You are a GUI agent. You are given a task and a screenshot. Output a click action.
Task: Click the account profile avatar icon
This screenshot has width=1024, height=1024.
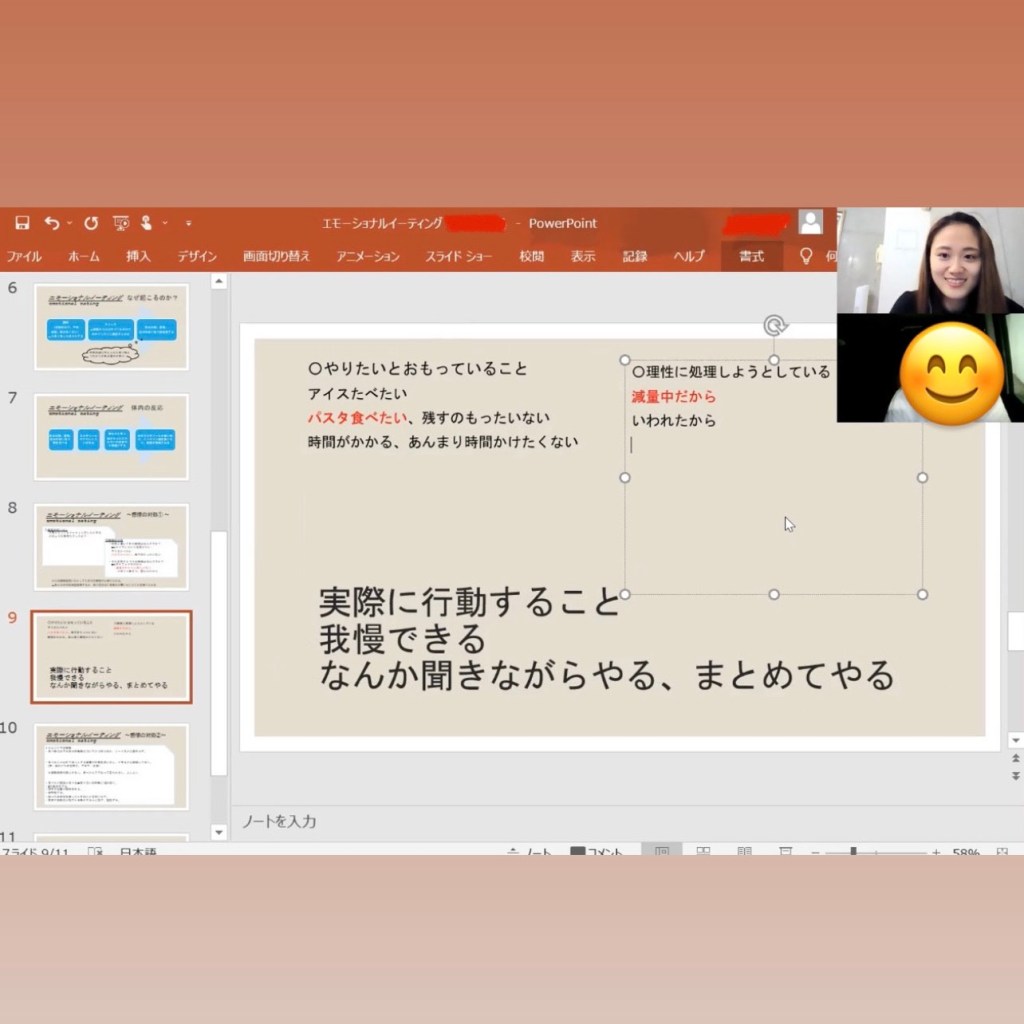810,222
